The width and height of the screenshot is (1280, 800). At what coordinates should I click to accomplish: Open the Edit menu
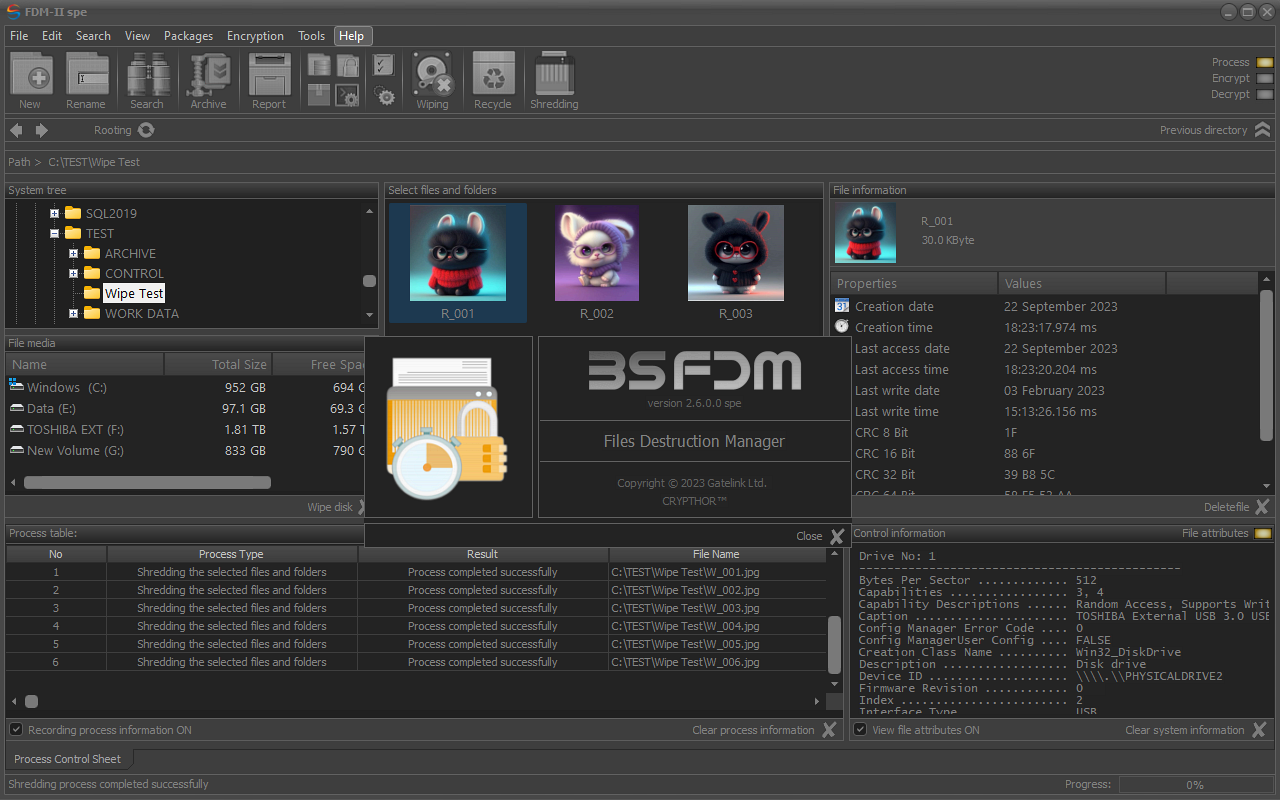click(x=52, y=36)
